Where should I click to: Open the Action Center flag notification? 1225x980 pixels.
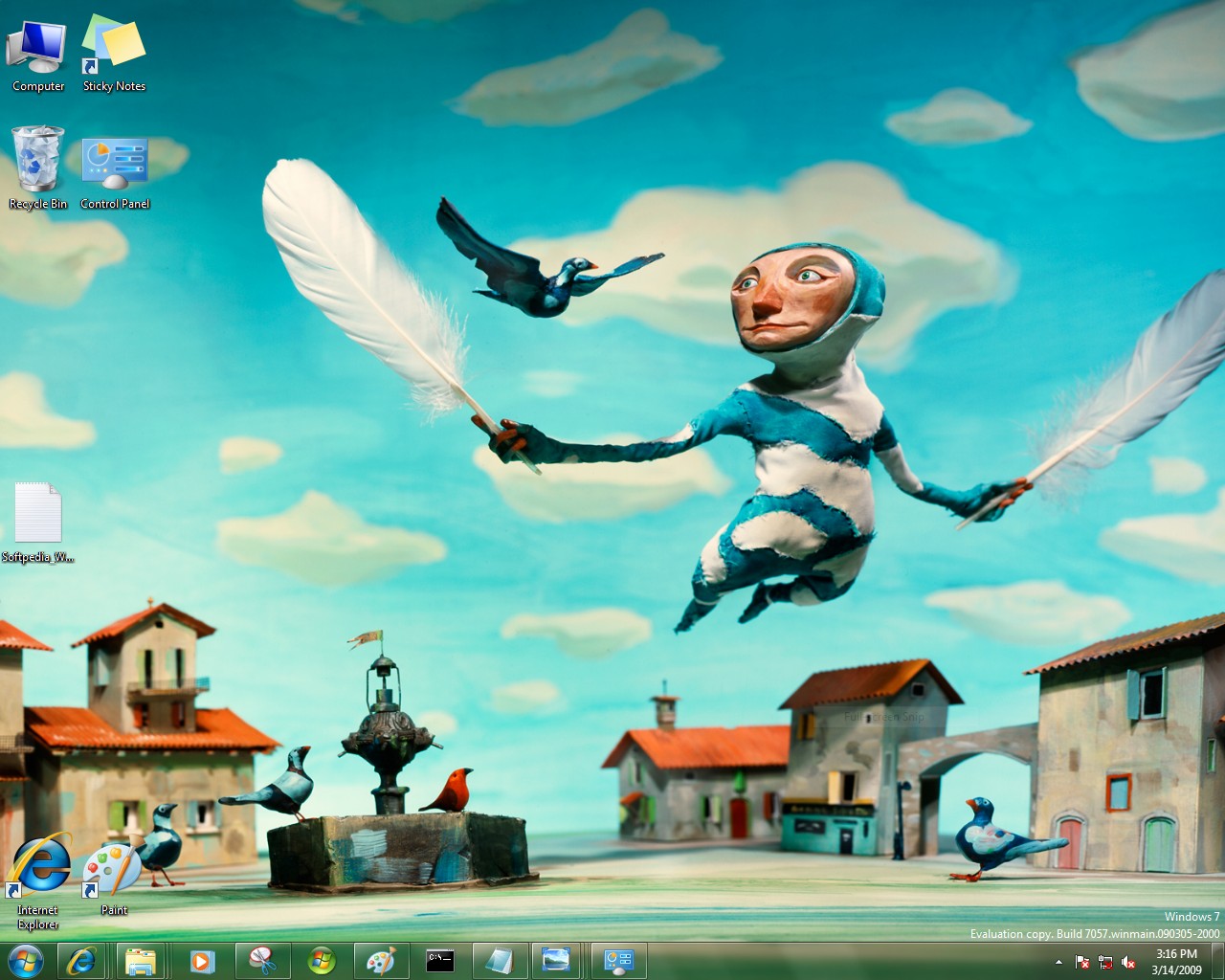tap(1082, 962)
